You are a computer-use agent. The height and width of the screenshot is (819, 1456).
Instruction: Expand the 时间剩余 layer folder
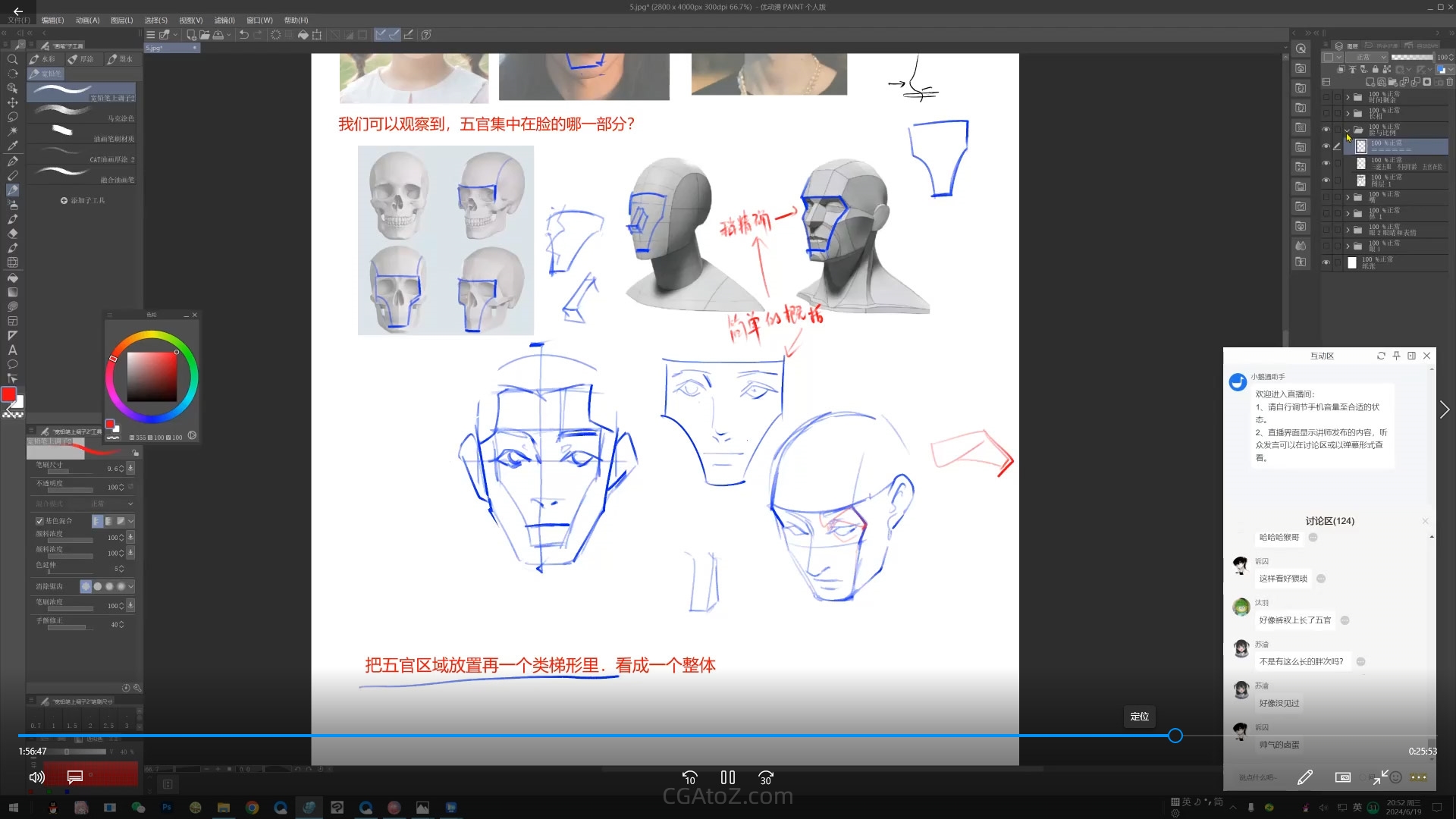pyautogui.click(x=1348, y=97)
